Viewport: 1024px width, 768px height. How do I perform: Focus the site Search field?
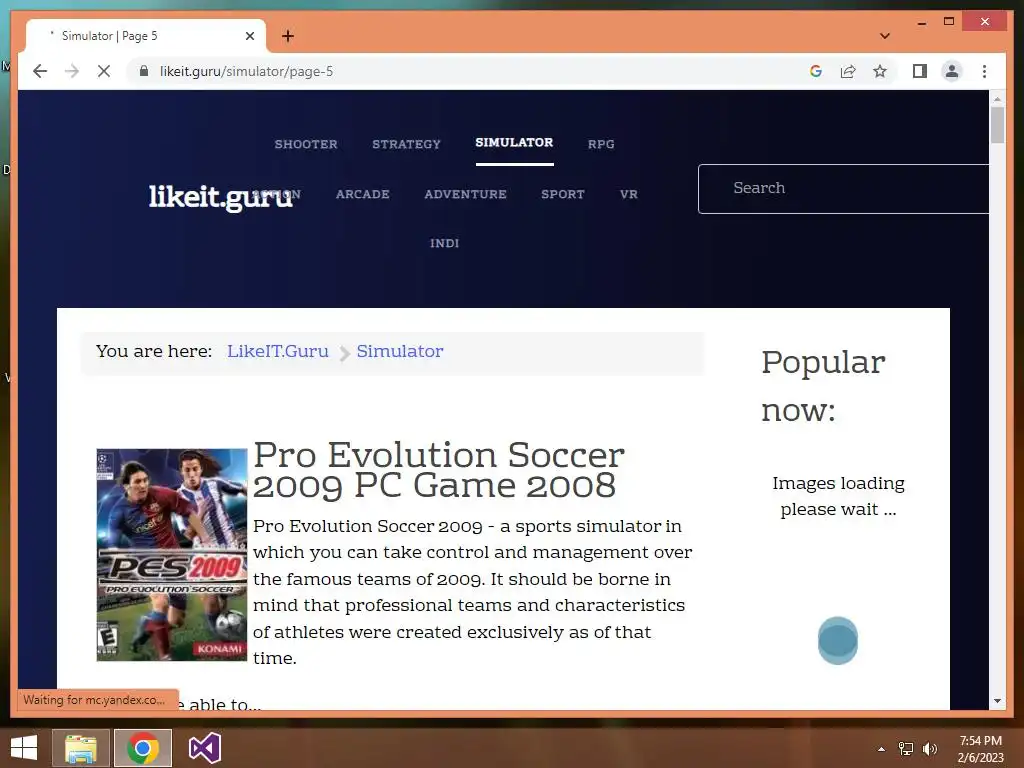point(843,189)
